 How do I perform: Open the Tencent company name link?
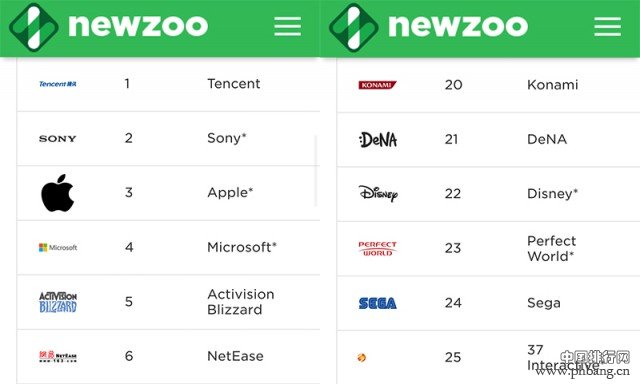coord(233,84)
